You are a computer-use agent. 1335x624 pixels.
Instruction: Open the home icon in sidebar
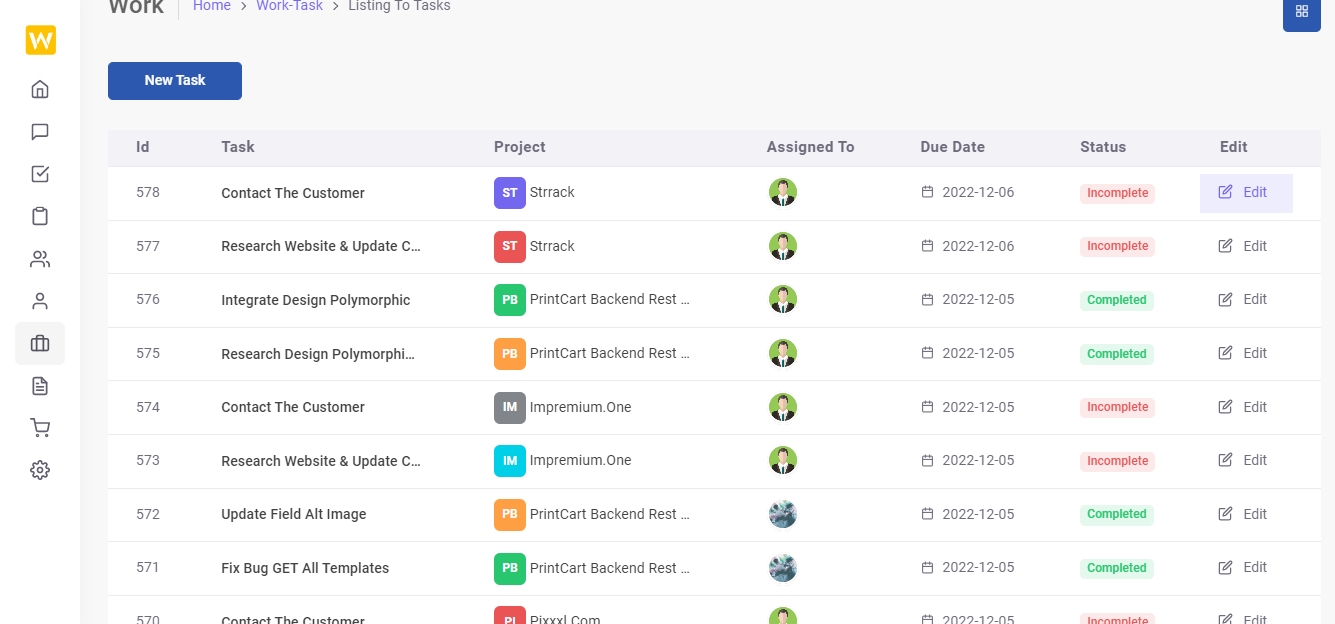point(40,89)
